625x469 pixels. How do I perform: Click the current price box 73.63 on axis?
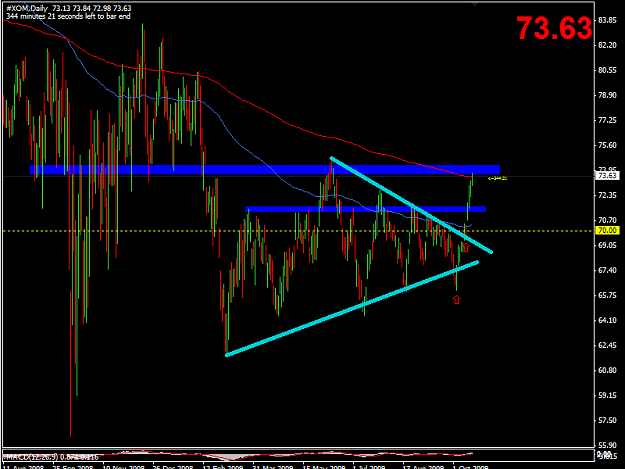pyautogui.click(x=607, y=175)
